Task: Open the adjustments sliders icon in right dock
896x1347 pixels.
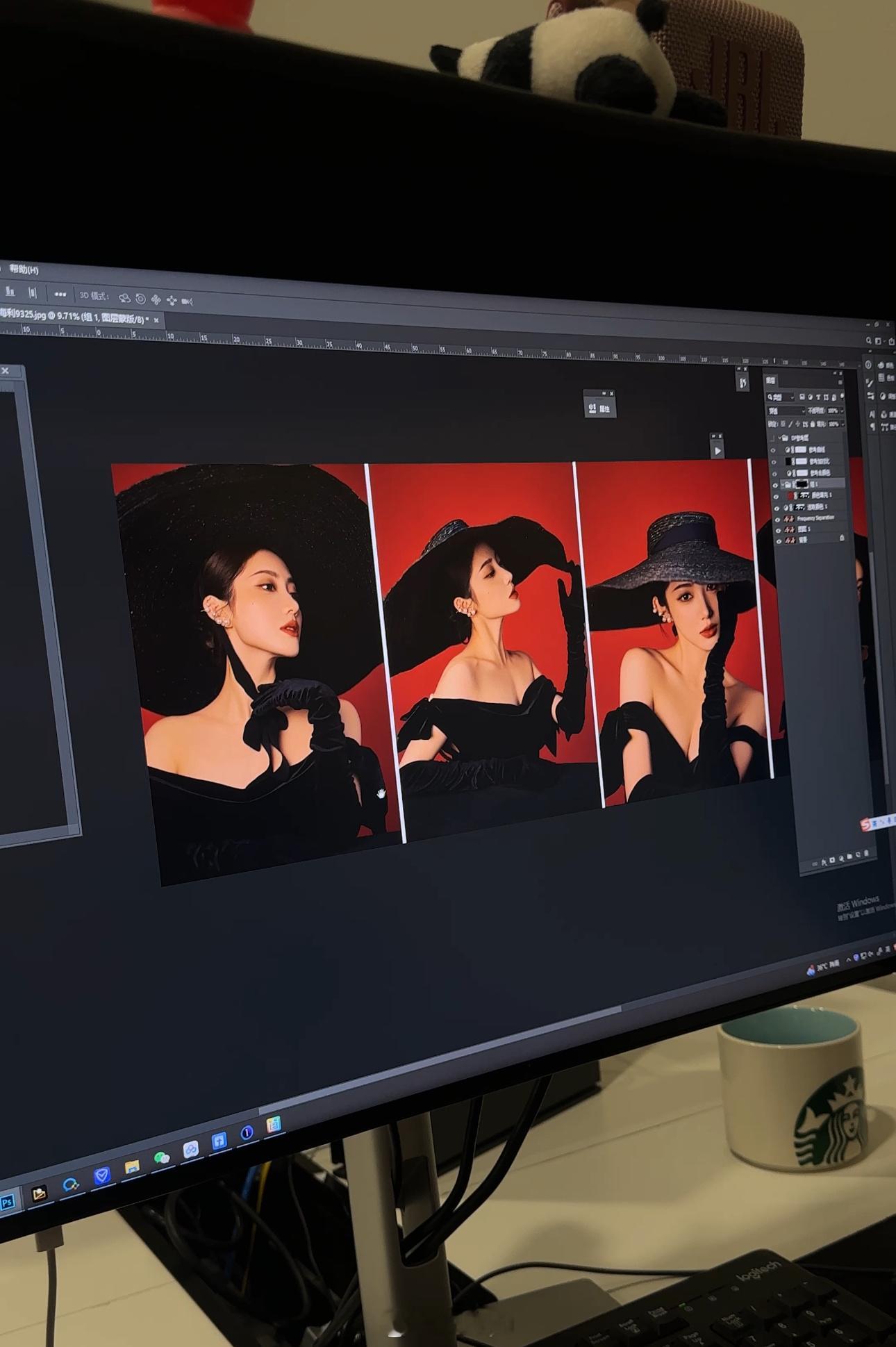Action: pyautogui.click(x=871, y=396)
